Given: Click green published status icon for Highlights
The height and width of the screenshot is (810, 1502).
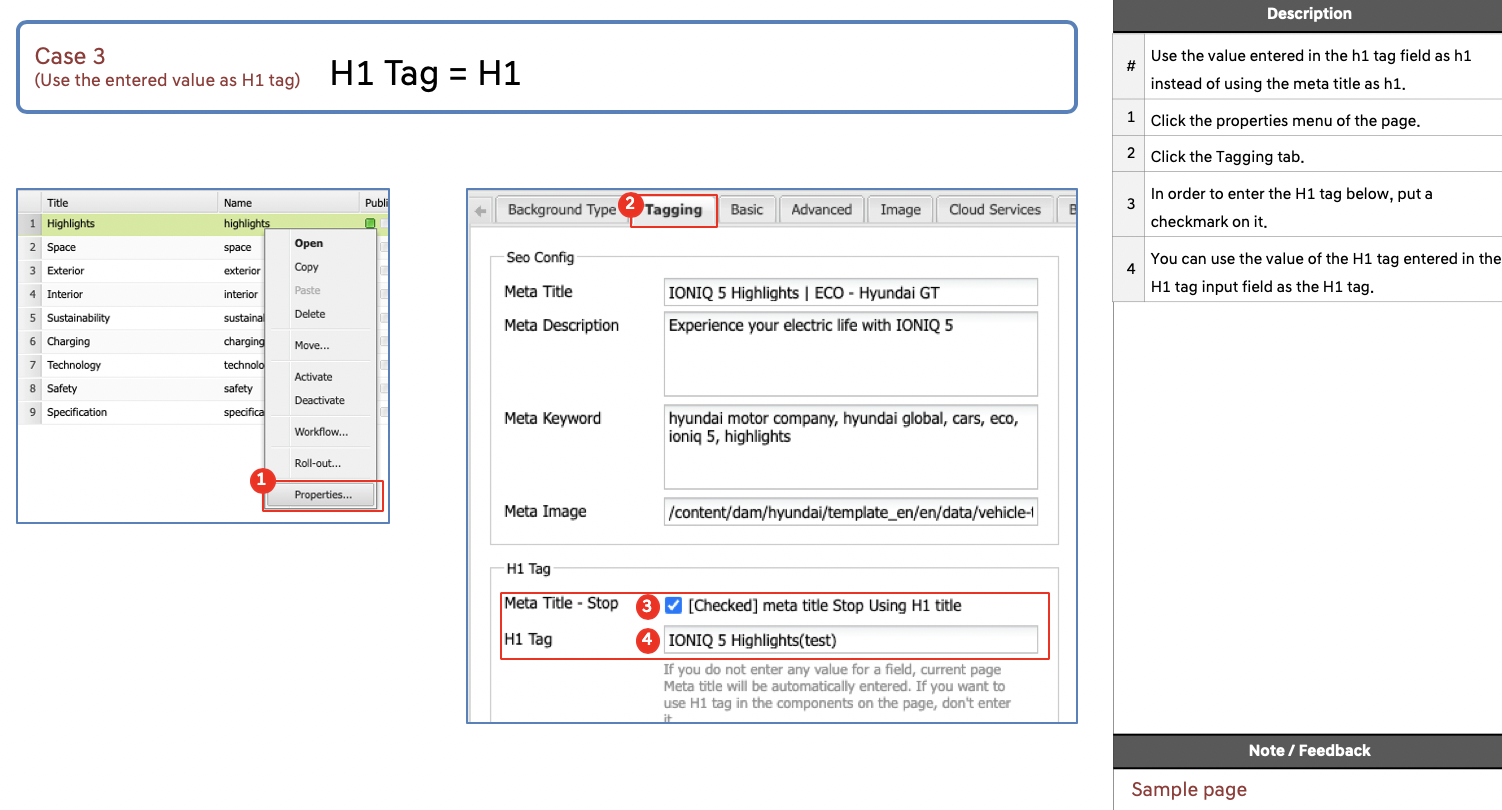Looking at the screenshot, I should pyautogui.click(x=370, y=224).
